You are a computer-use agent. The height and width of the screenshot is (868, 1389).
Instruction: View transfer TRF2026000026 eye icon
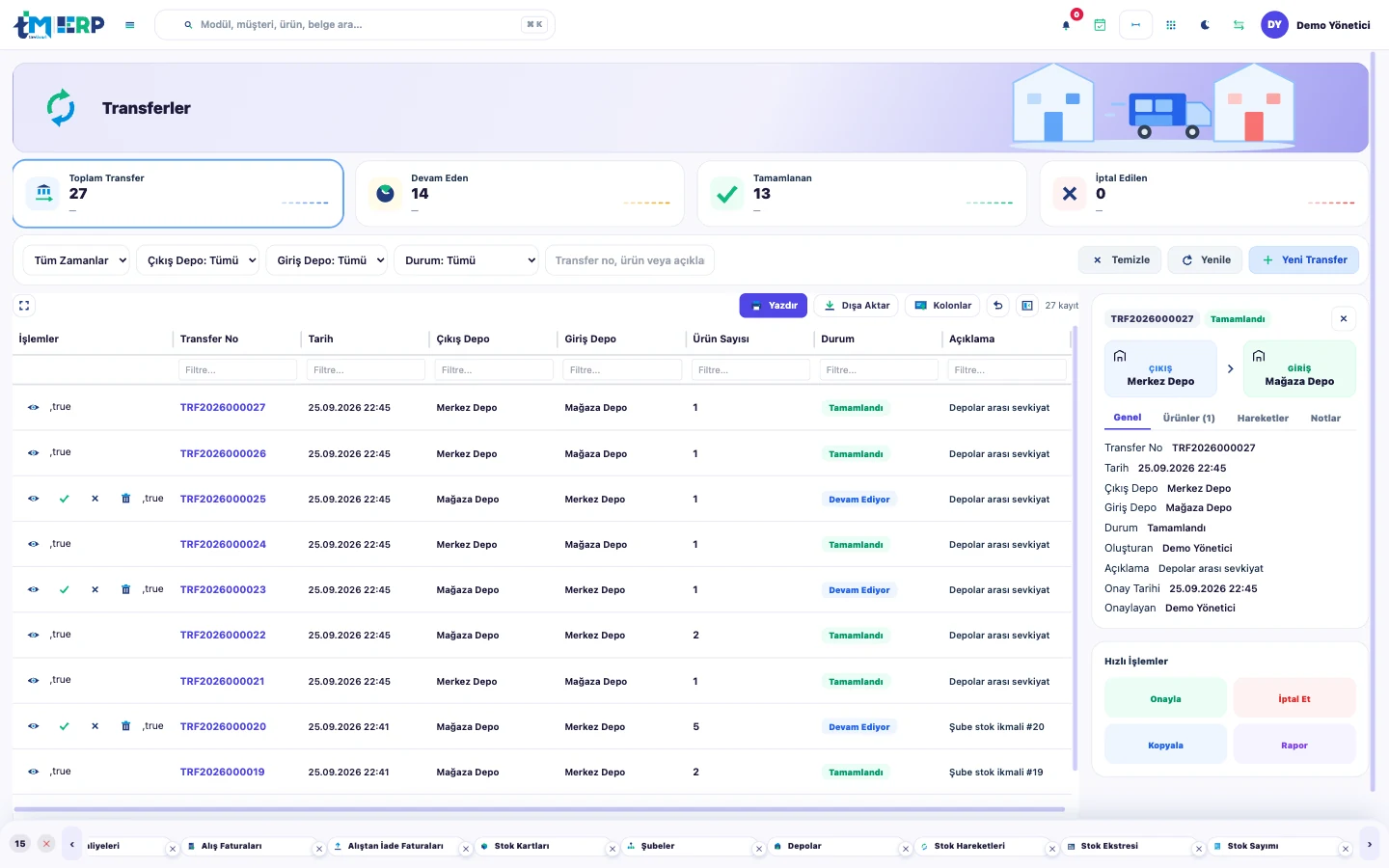pos(33,453)
